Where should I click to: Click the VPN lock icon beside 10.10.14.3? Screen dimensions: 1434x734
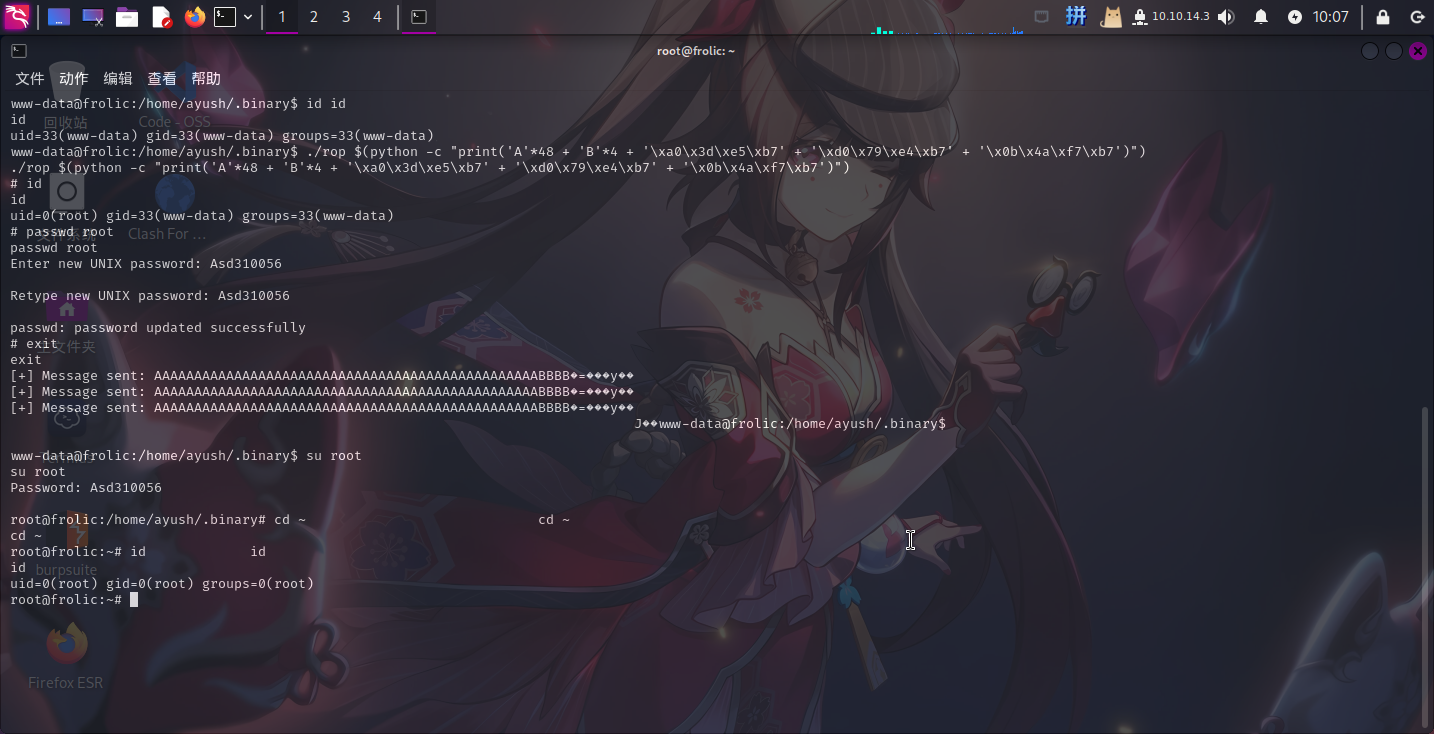pos(1139,17)
